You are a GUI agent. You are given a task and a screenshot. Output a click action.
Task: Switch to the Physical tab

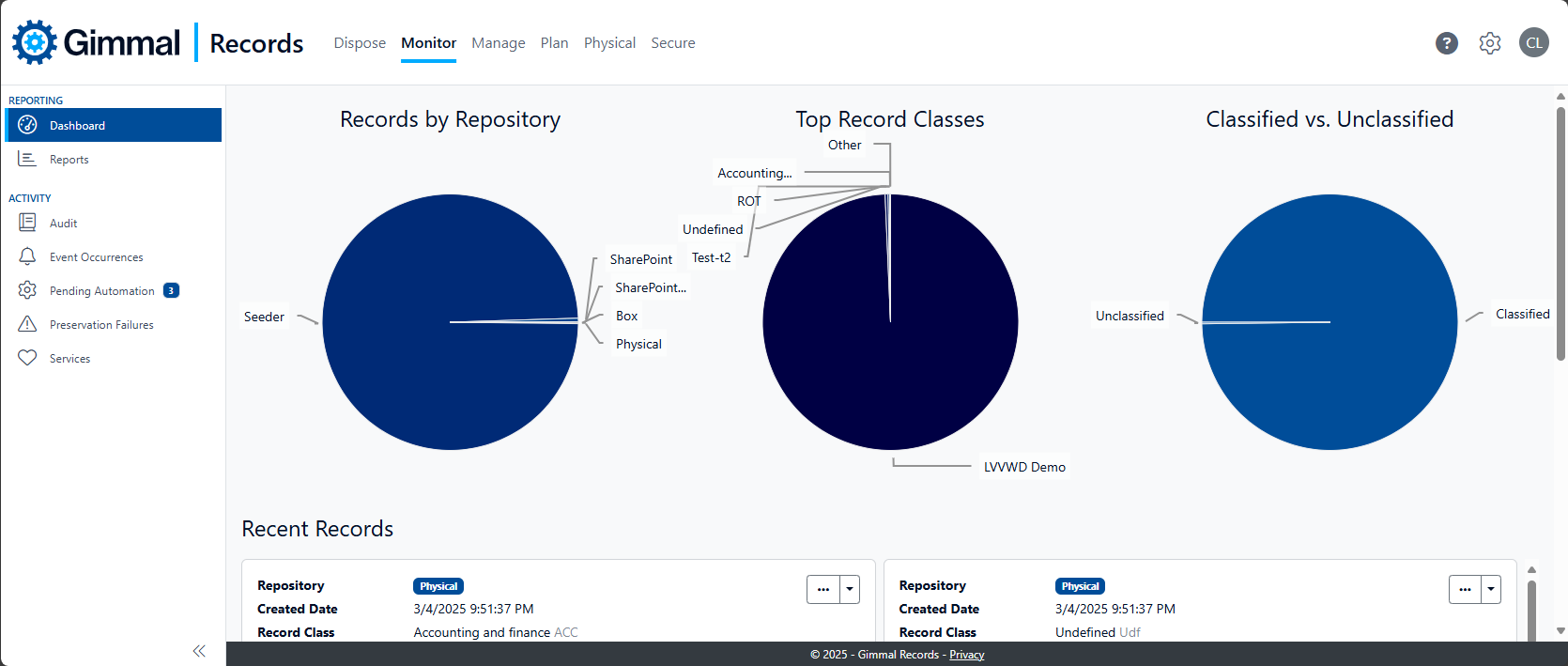click(609, 43)
